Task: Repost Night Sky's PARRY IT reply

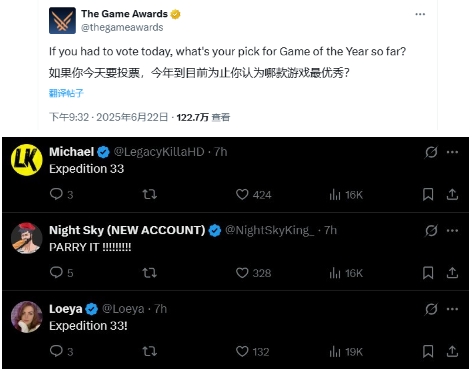Action: (150, 273)
